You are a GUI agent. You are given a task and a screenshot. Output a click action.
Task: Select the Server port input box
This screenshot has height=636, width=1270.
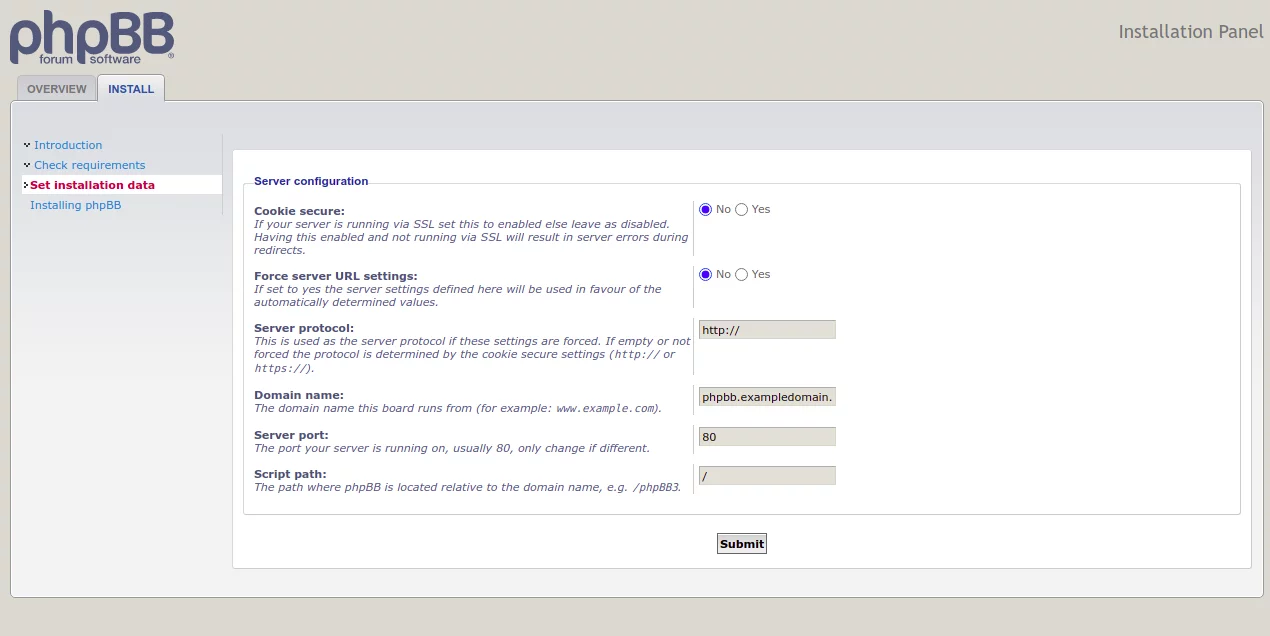tap(766, 437)
